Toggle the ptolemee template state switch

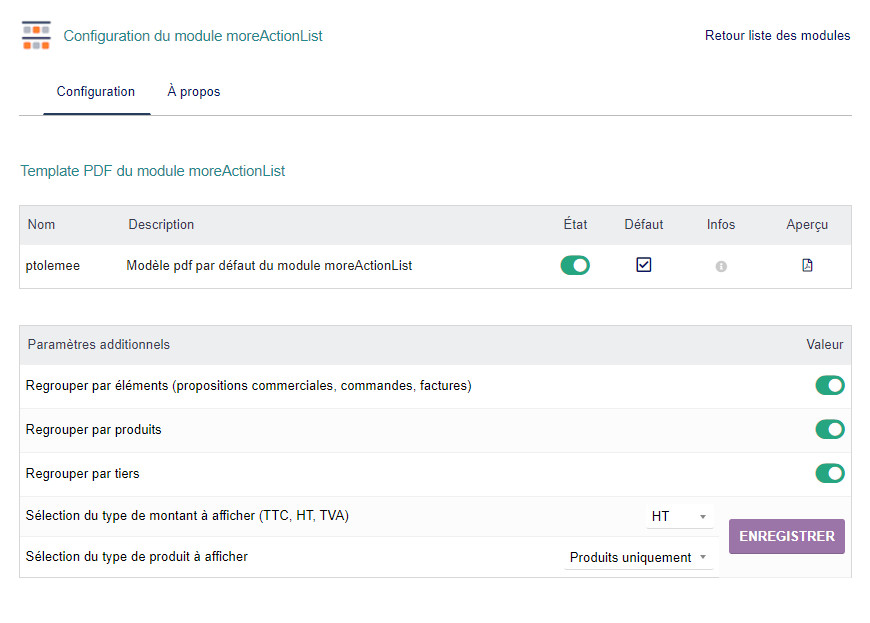575,266
